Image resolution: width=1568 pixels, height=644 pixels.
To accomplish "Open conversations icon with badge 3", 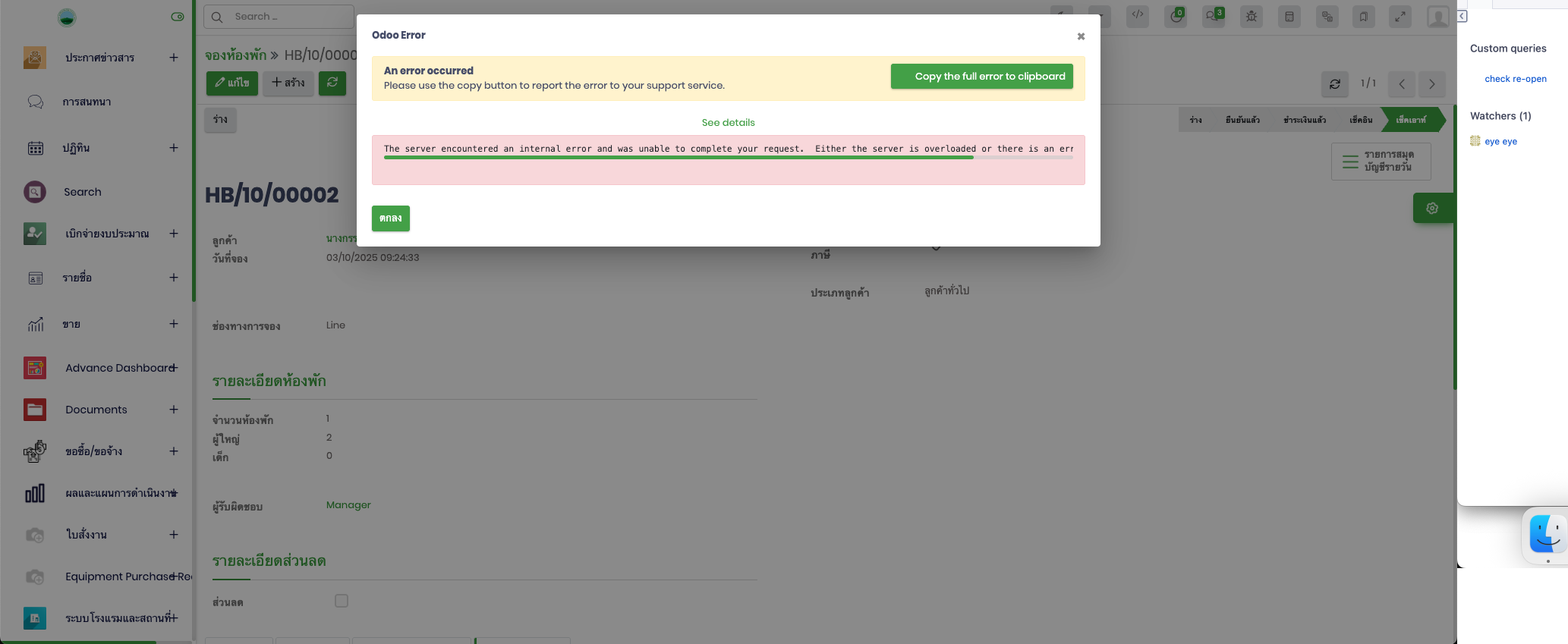I will coord(1214,16).
